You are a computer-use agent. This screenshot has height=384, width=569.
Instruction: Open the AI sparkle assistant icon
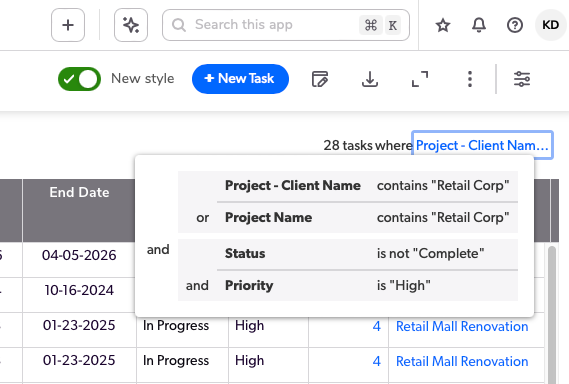[x=131, y=25]
